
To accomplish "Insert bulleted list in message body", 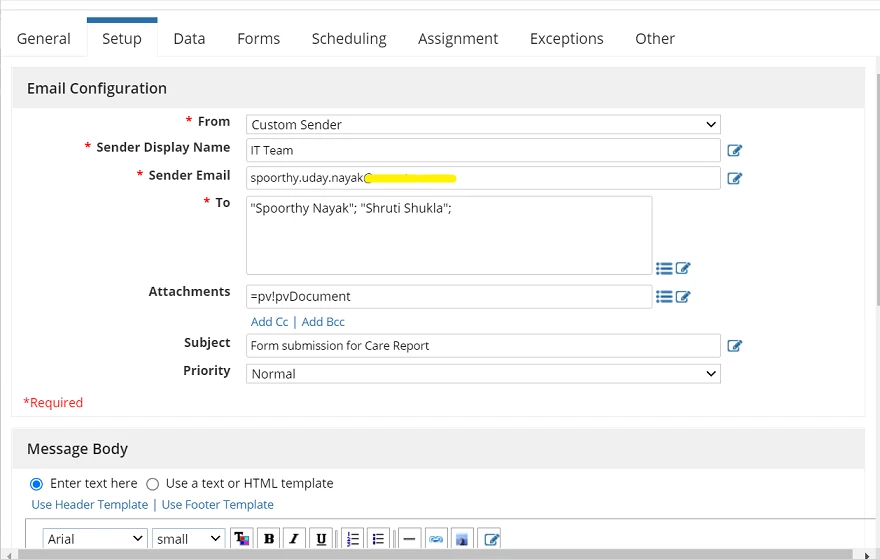I will (x=378, y=539).
